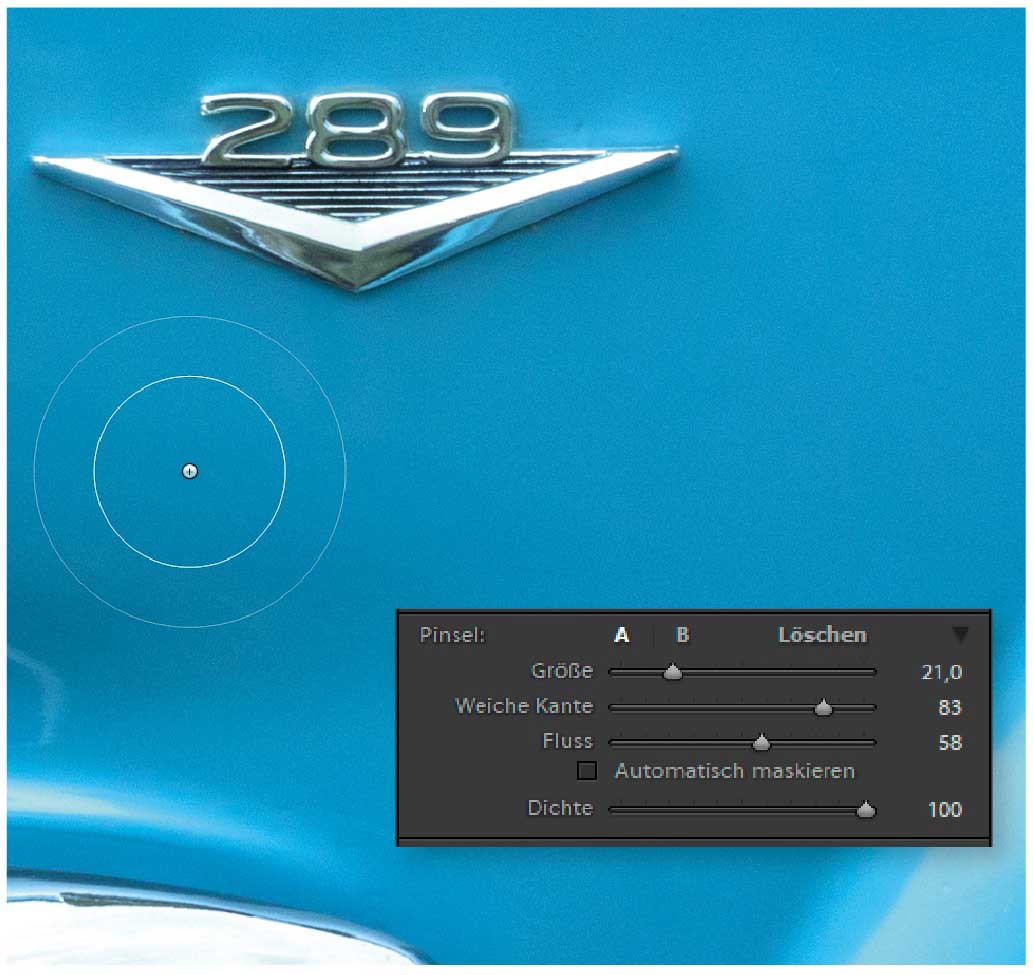
Task: Select brush preset A
Action: click(621, 635)
